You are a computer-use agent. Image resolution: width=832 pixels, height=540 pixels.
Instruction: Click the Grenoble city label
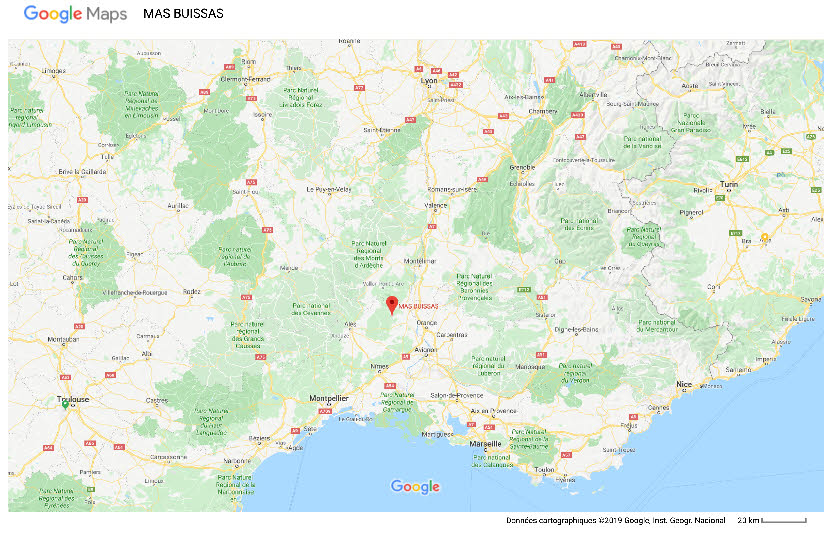click(x=523, y=166)
